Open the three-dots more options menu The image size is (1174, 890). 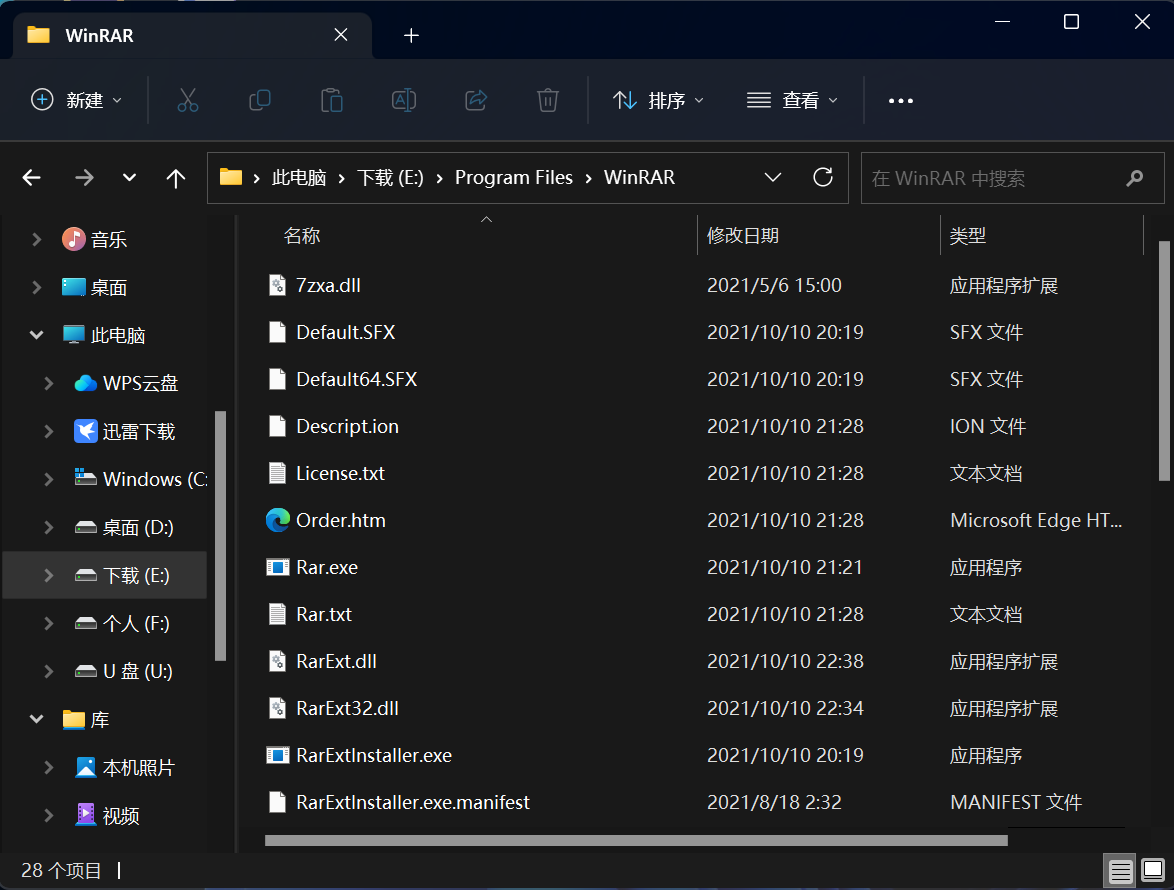click(x=901, y=101)
